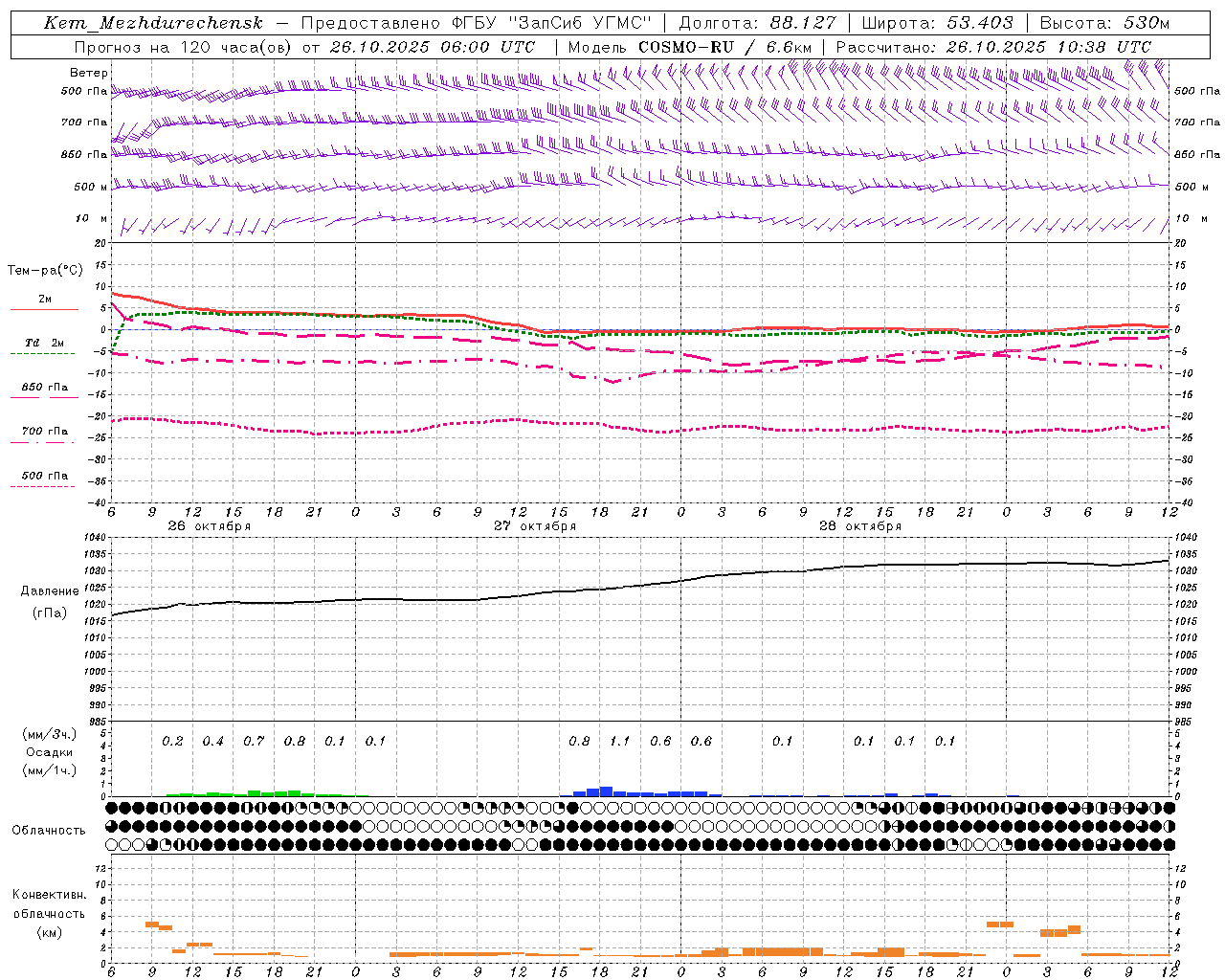Click the station name Kem_Mezhdurechensk
Viewport: 1225px width, 980px height.
coord(153,23)
